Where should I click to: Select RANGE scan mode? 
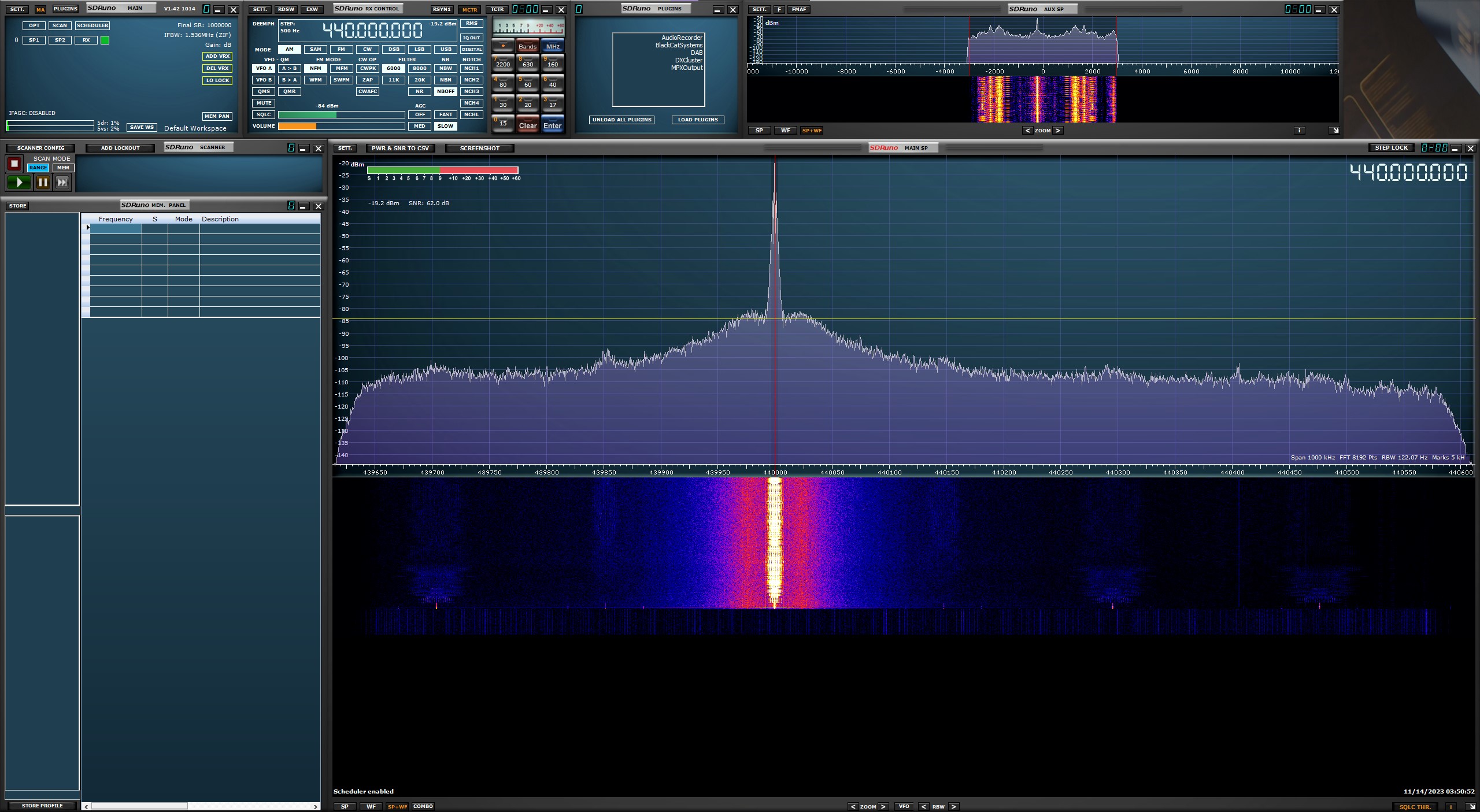[x=38, y=168]
